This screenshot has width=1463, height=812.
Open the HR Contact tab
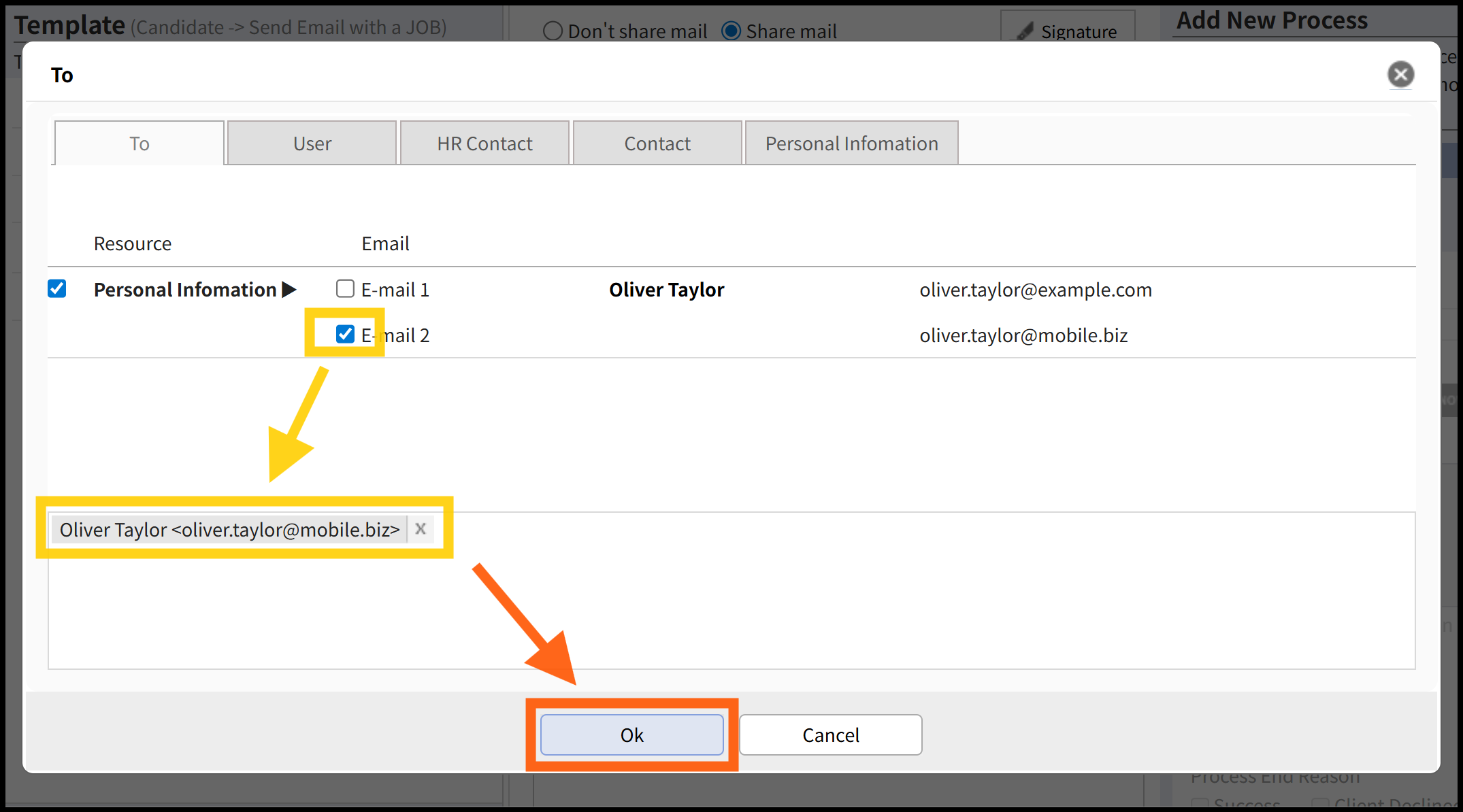(484, 143)
